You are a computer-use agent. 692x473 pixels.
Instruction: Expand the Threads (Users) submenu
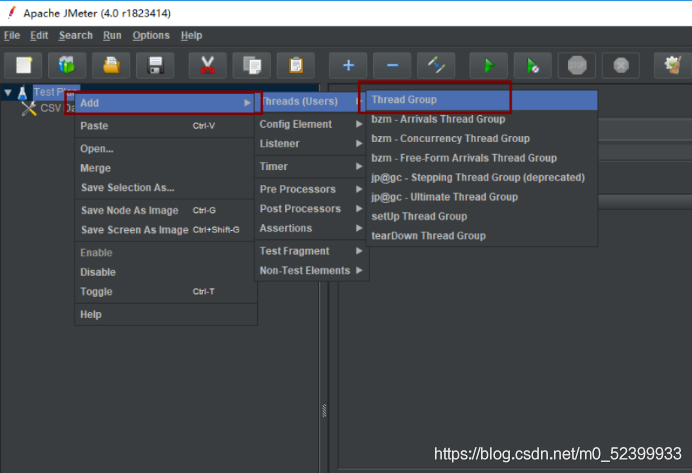tap(311, 101)
